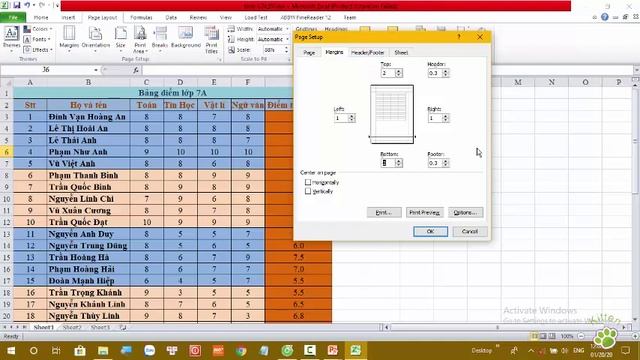Screen dimensions: 640x360
Task: Confirm dialog with OK button
Action: pyautogui.click(x=430, y=231)
